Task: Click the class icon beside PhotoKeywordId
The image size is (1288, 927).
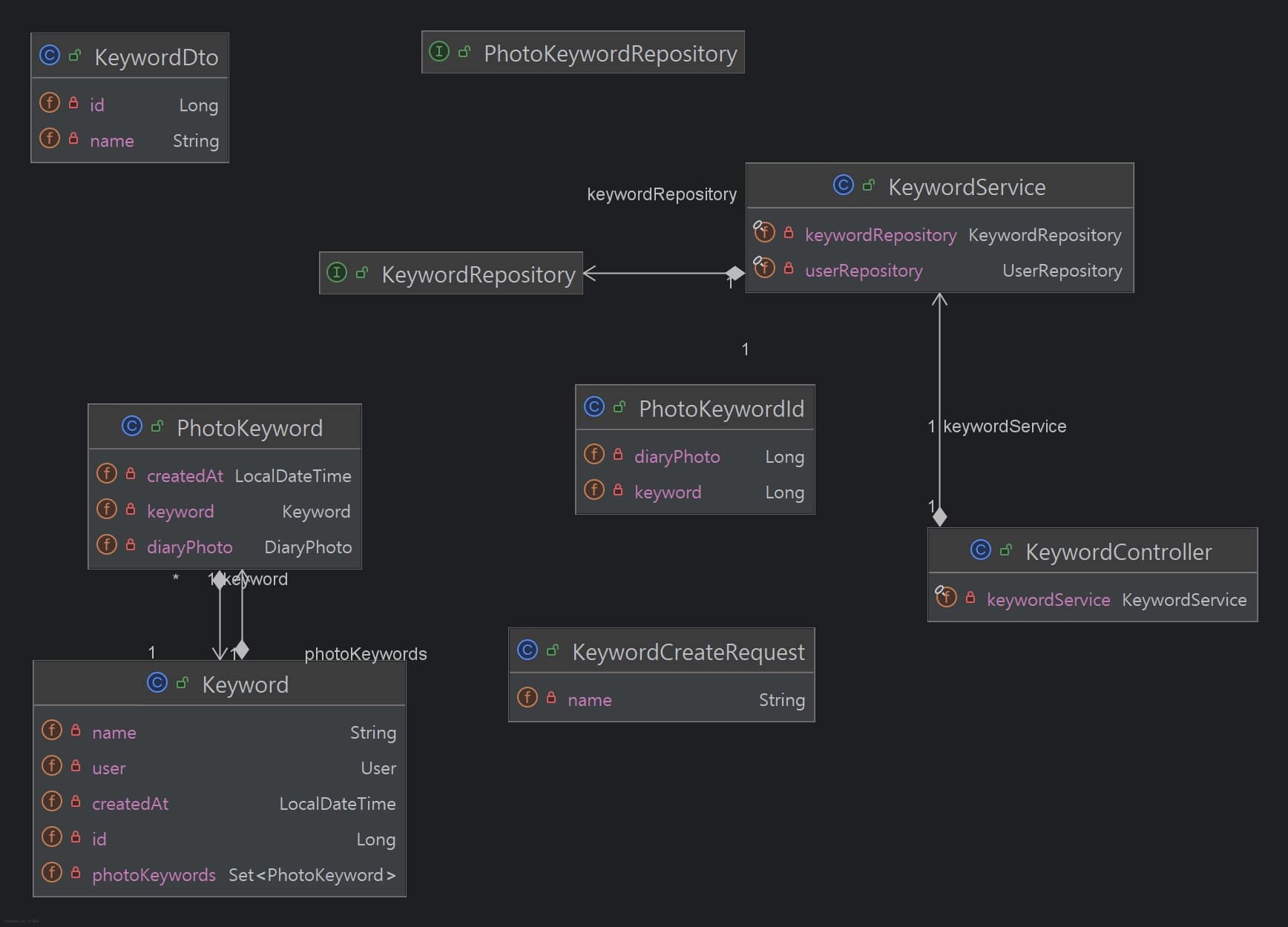Action: pyautogui.click(x=594, y=407)
